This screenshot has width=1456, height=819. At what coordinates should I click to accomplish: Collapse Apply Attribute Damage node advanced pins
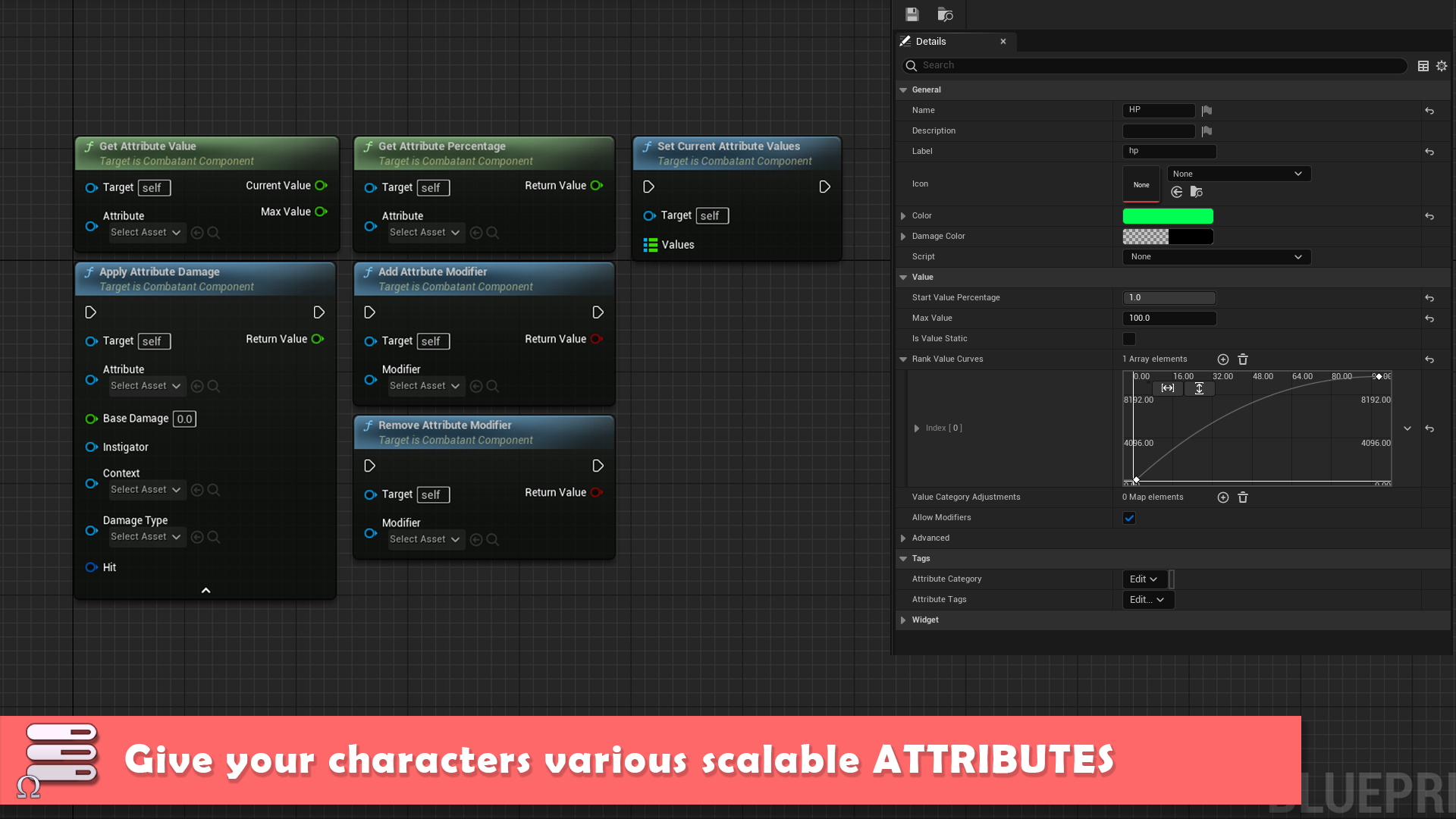(x=206, y=591)
